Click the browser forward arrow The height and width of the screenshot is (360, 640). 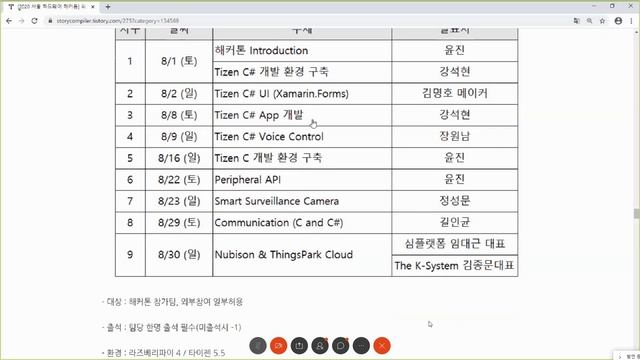click(22, 21)
